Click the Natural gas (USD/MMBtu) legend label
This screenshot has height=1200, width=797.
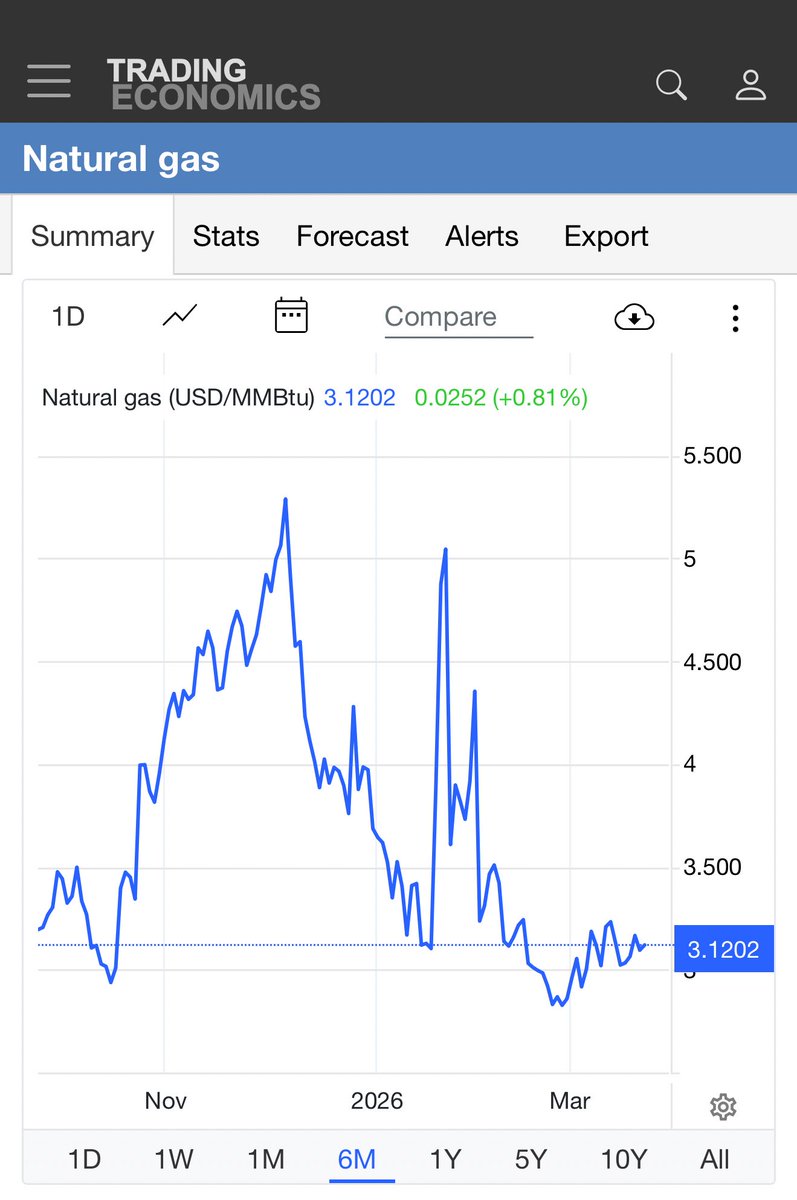pos(178,398)
